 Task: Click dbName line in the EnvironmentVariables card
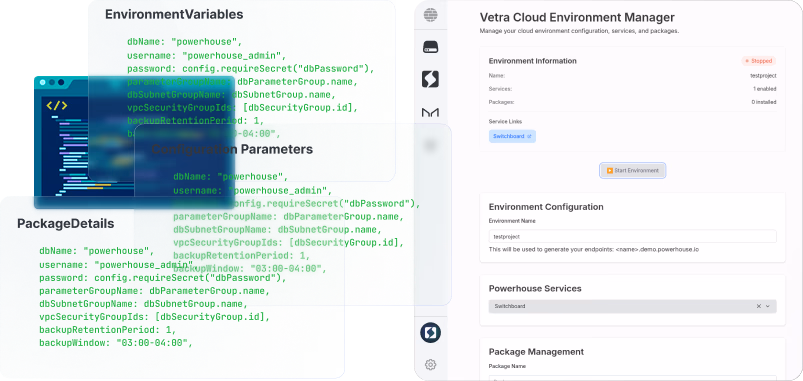pos(184,42)
